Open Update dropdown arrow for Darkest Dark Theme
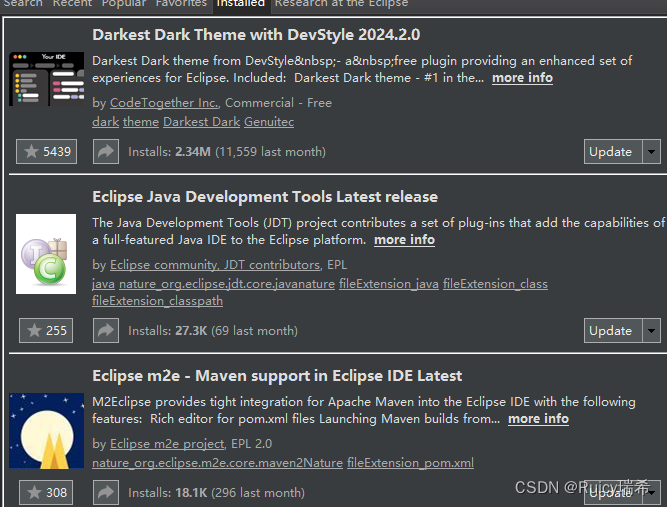 (x=651, y=151)
